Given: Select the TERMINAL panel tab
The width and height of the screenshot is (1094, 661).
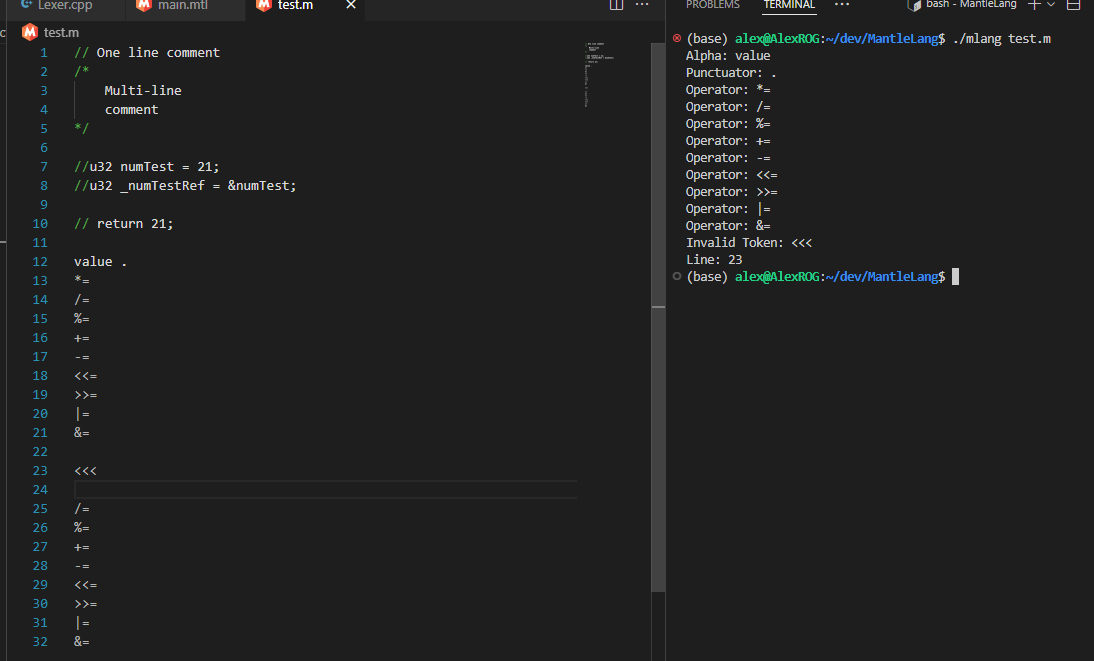Looking at the screenshot, I should coord(789,5).
